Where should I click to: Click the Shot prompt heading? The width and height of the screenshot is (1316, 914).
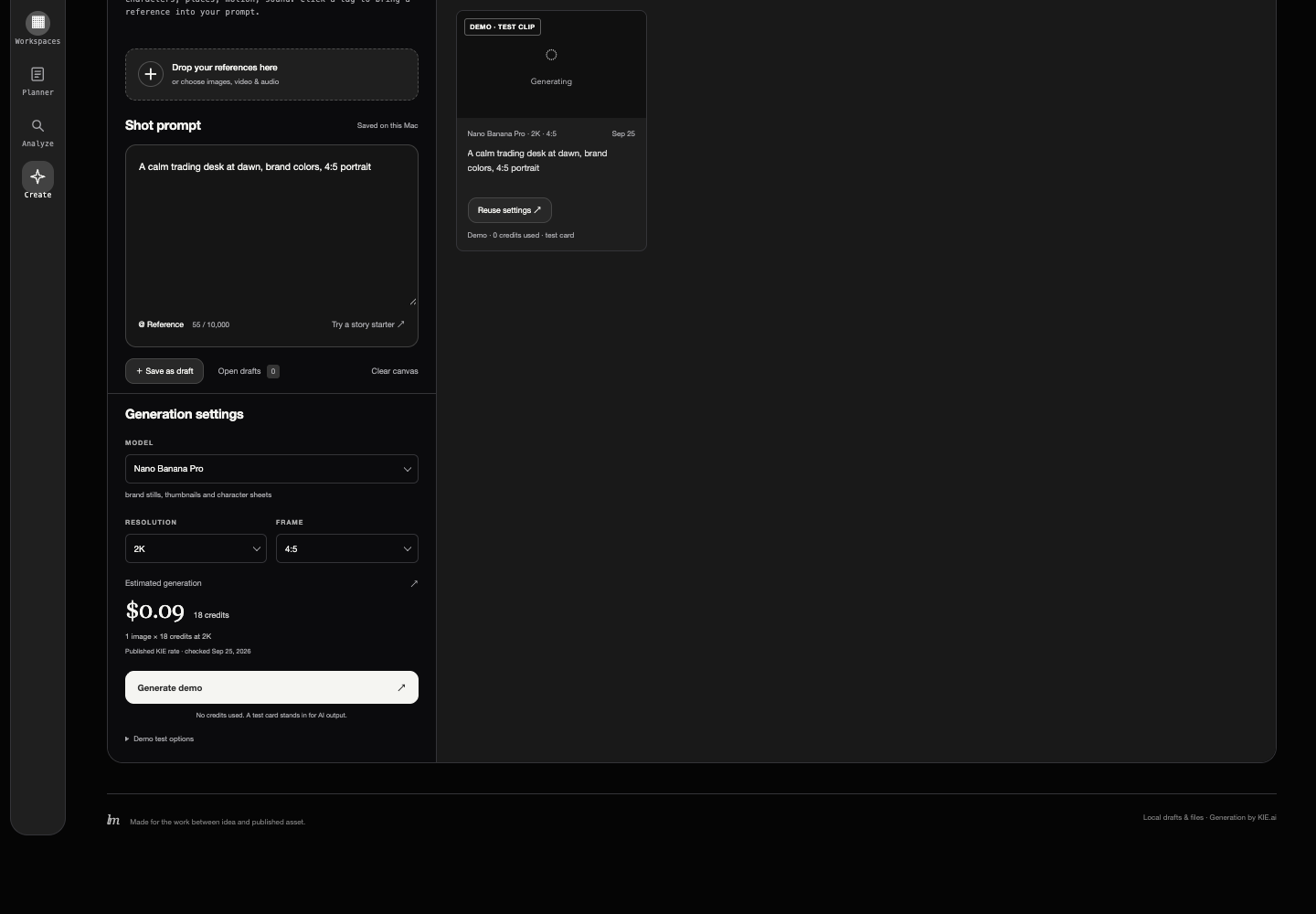pos(163,125)
